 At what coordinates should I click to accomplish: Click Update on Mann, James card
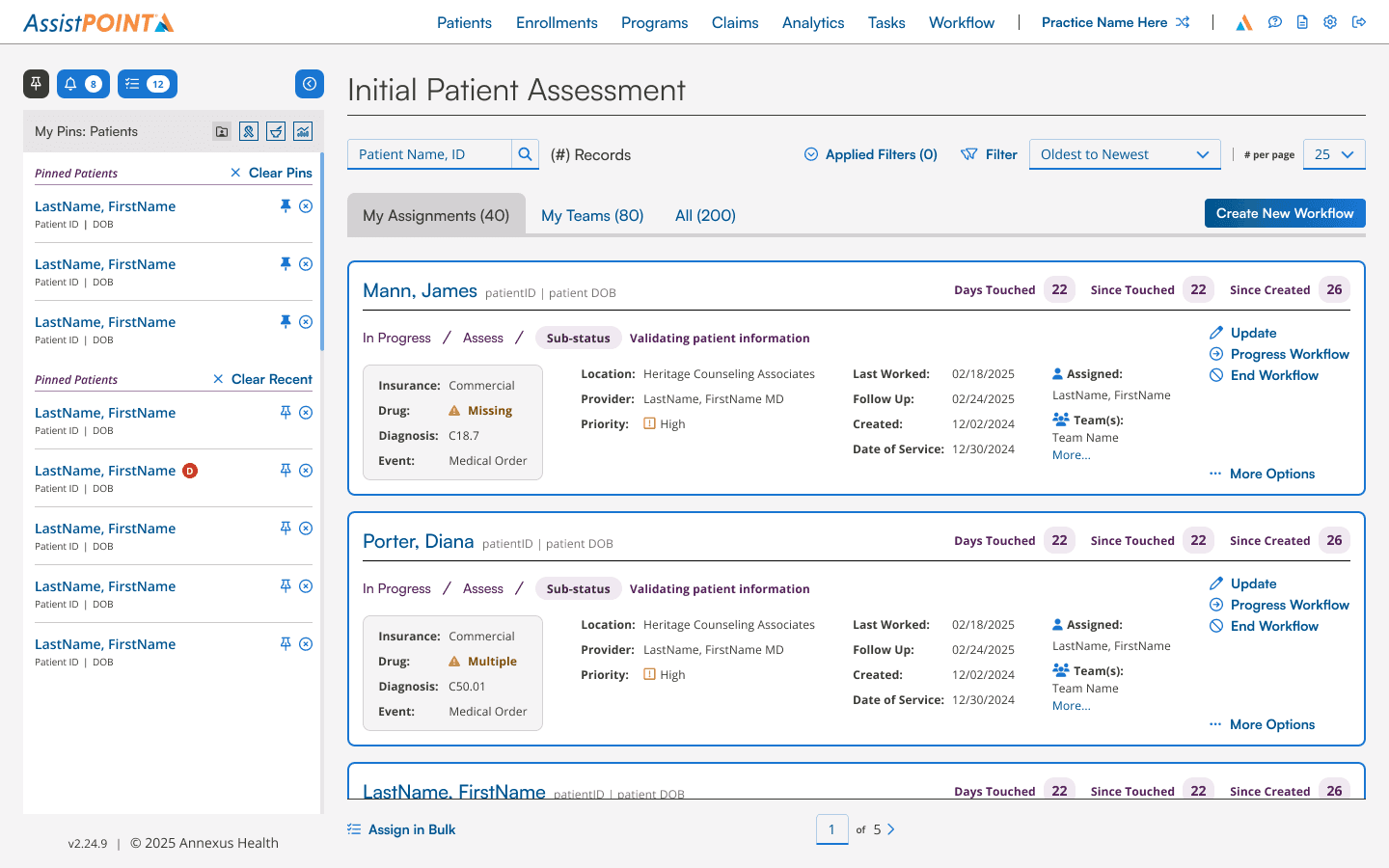1243,333
